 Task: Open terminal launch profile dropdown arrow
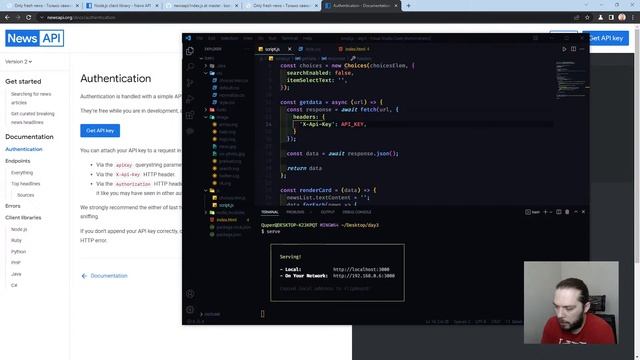pyautogui.click(x=551, y=212)
